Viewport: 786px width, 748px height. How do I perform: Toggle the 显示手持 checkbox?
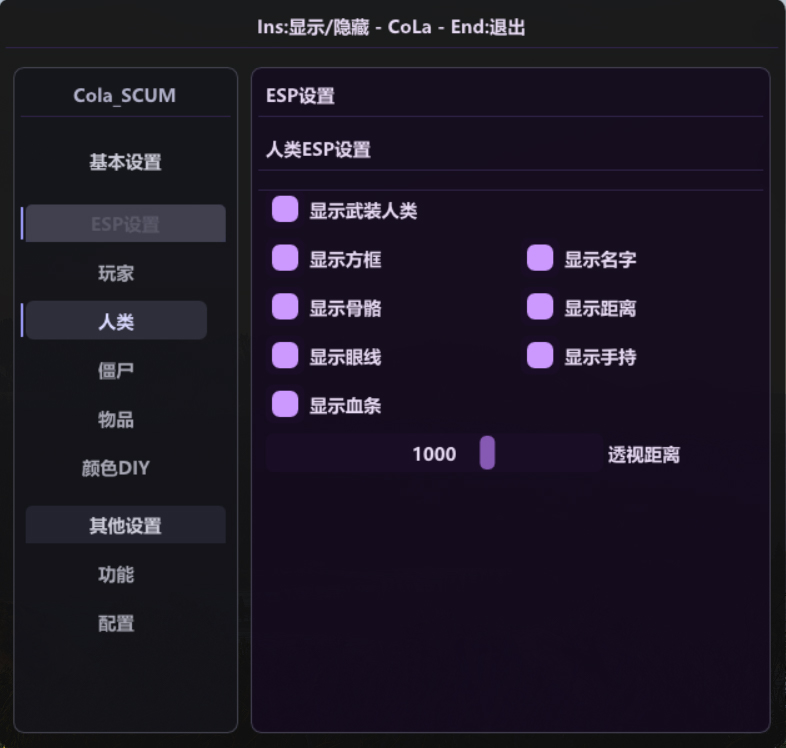(x=540, y=355)
